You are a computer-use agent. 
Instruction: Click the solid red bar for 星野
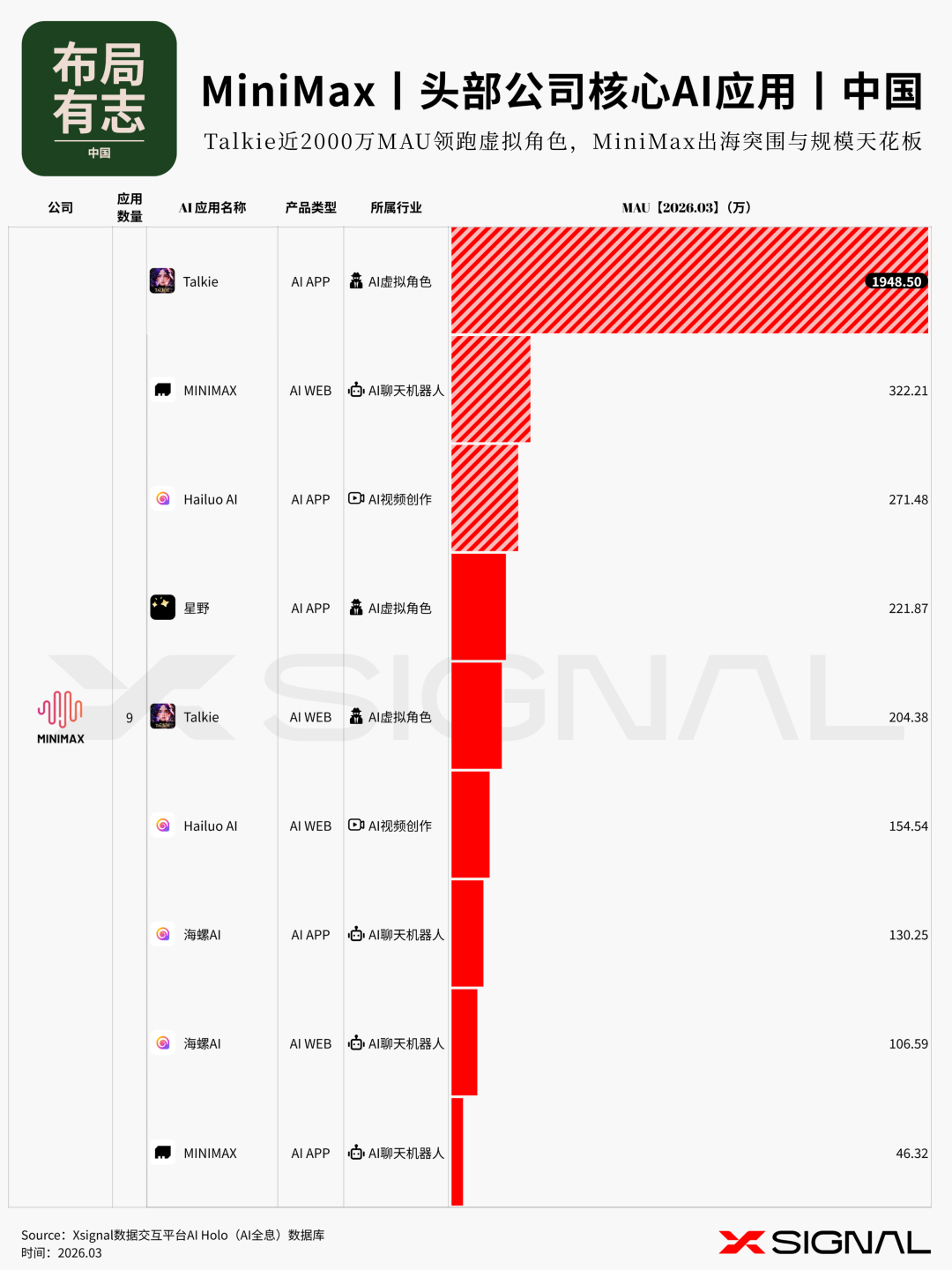coord(479,607)
